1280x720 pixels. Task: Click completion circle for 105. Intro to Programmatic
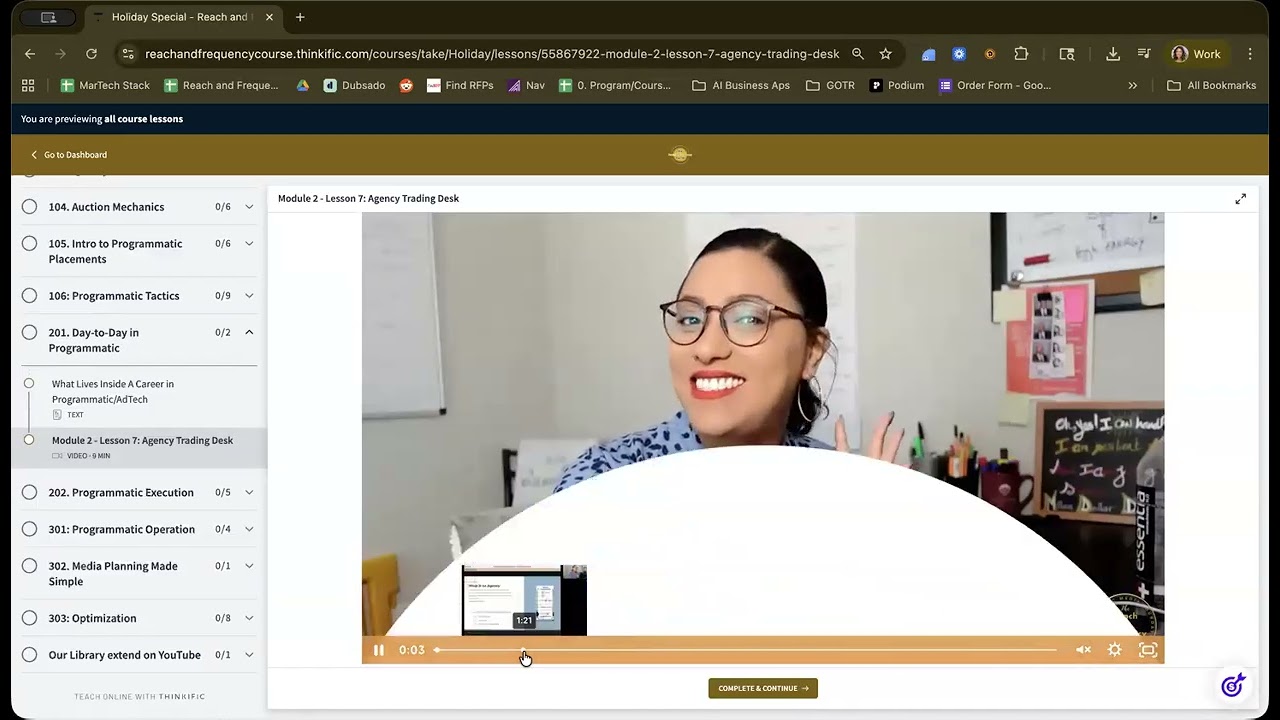click(x=29, y=244)
